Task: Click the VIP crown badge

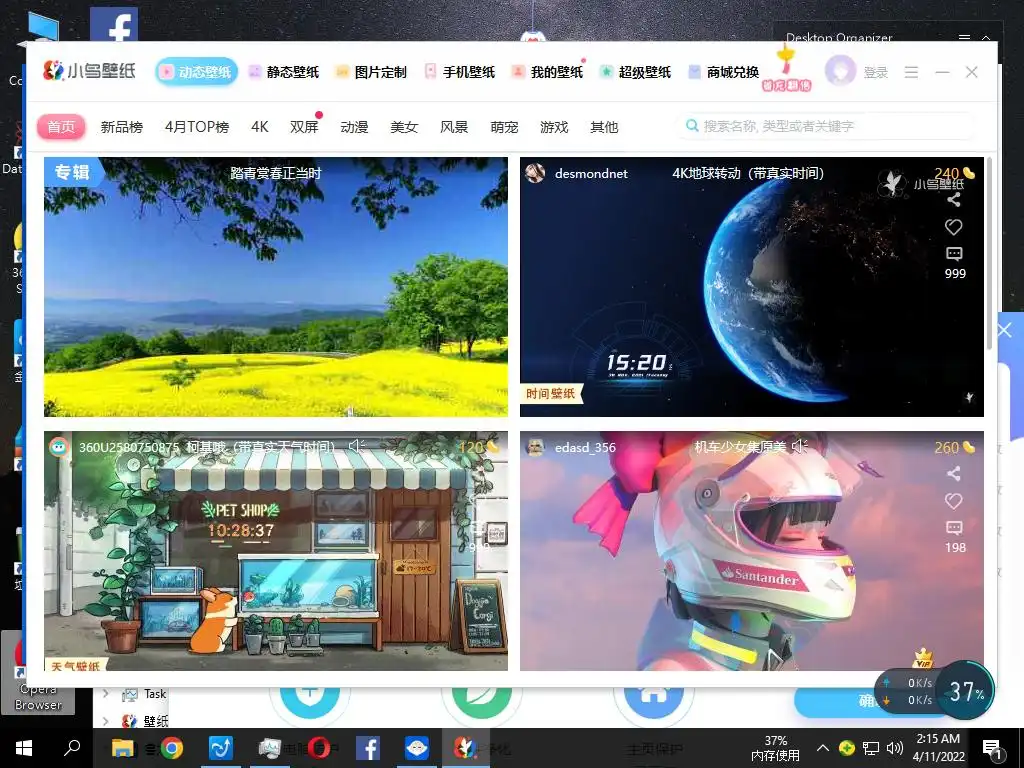Action: (923, 658)
